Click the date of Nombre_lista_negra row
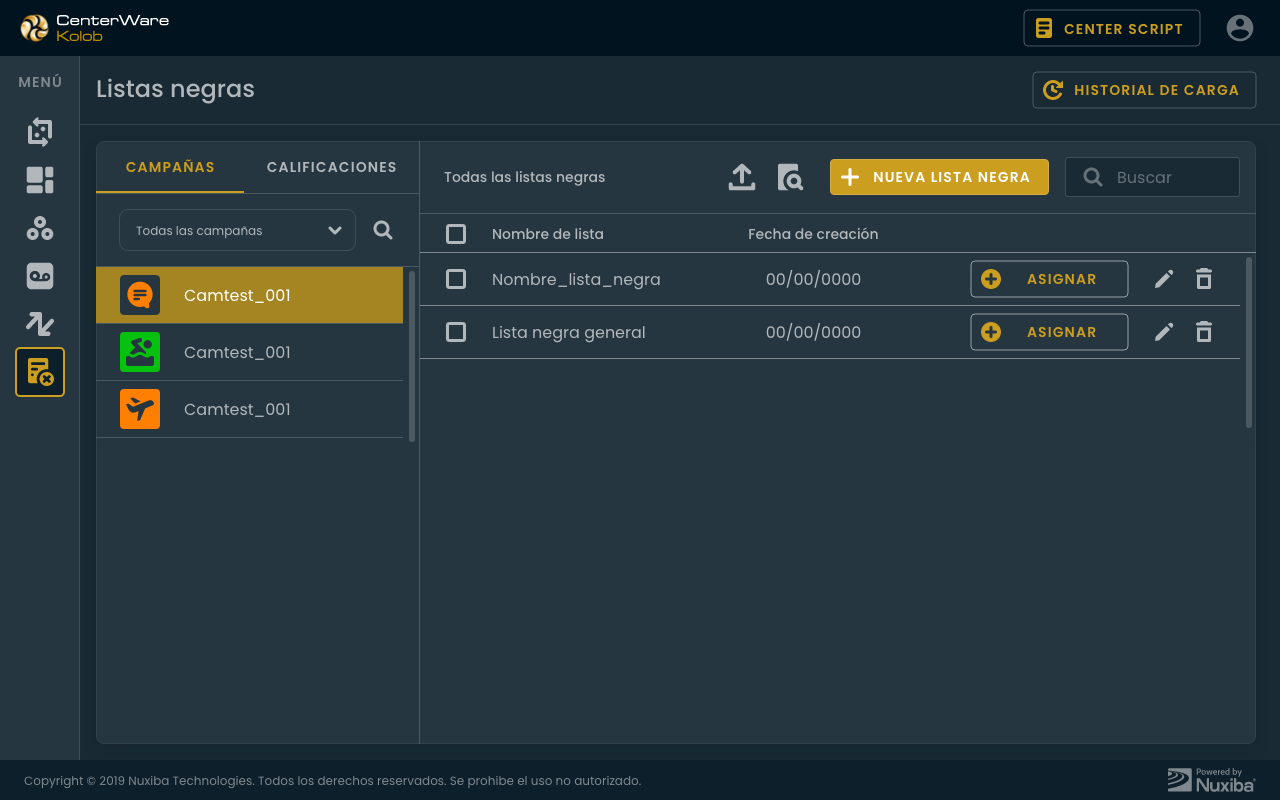Viewport: 1280px width, 800px height. 813,280
